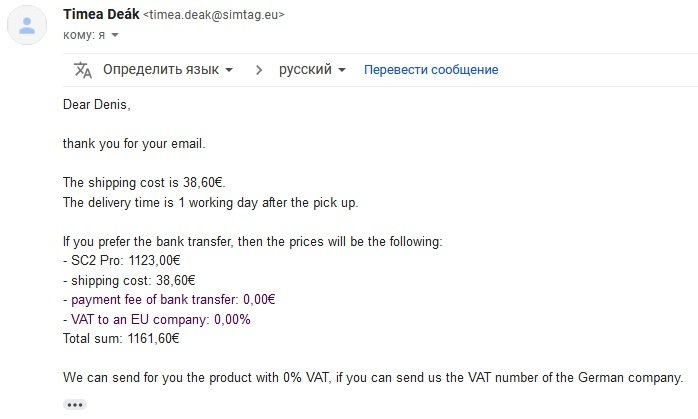Click the delivery time sentence
698x419 pixels.
(x=210, y=202)
